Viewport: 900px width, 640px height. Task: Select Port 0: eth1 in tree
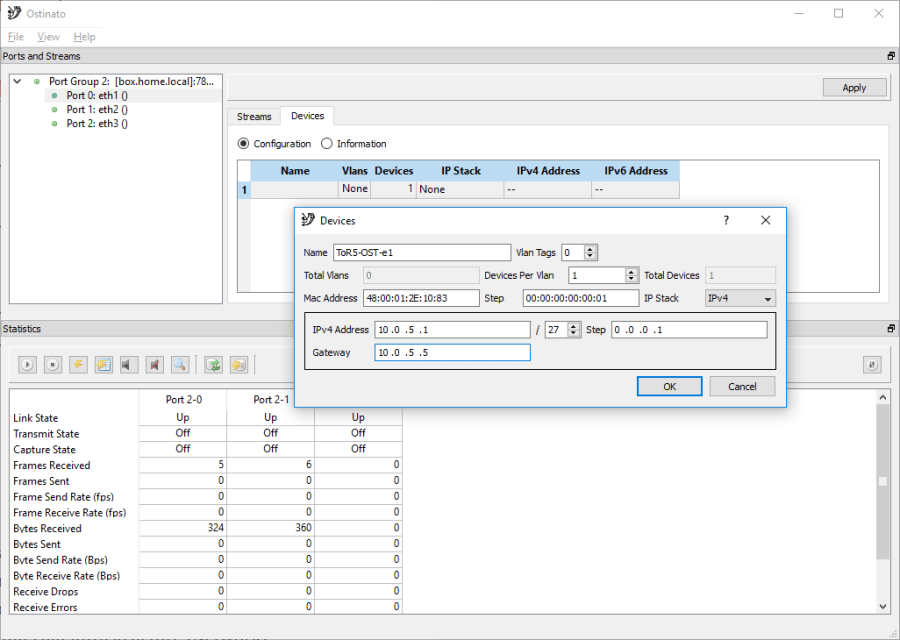[97, 95]
